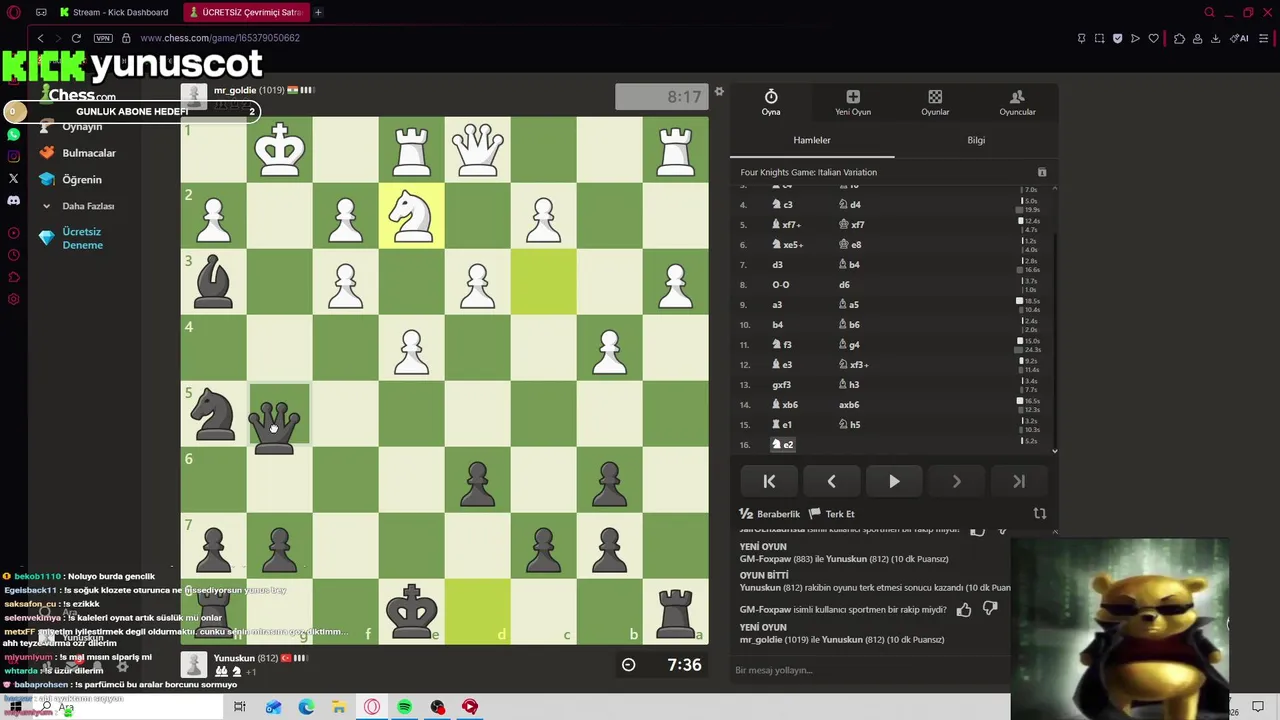Open Spotify from taskbar
Image resolution: width=1280 pixels, height=720 pixels.
(404, 707)
